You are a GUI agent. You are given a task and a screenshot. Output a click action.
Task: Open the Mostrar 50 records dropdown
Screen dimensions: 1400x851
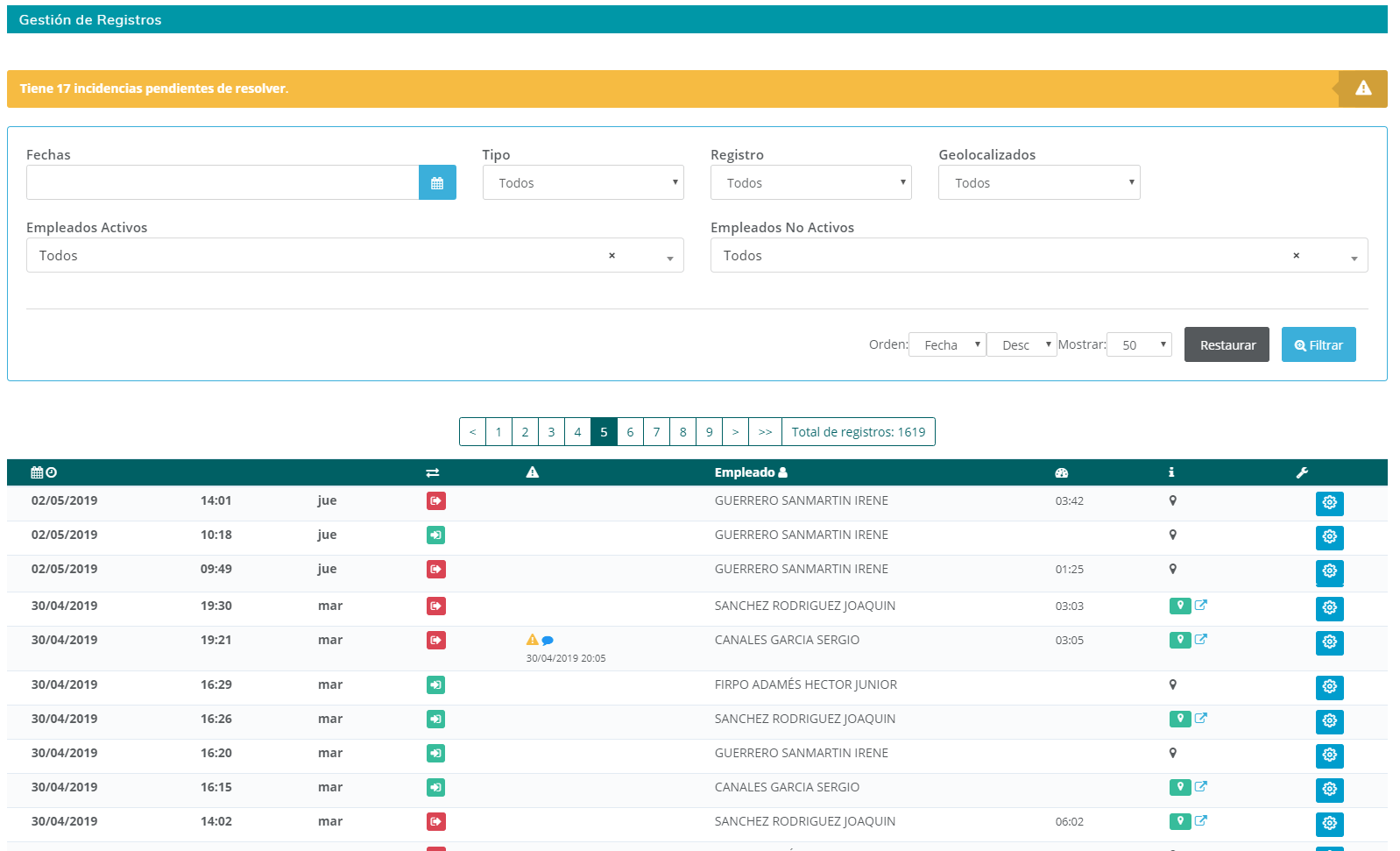(1139, 344)
